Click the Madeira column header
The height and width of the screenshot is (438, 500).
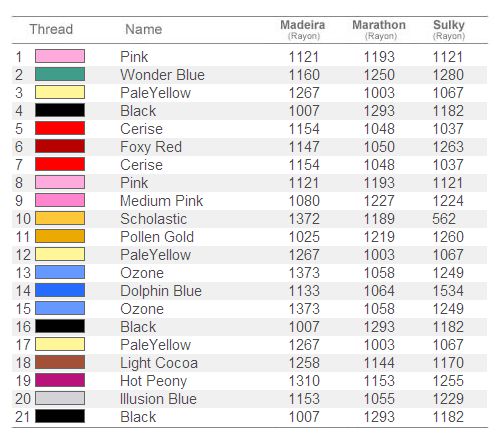click(303, 29)
